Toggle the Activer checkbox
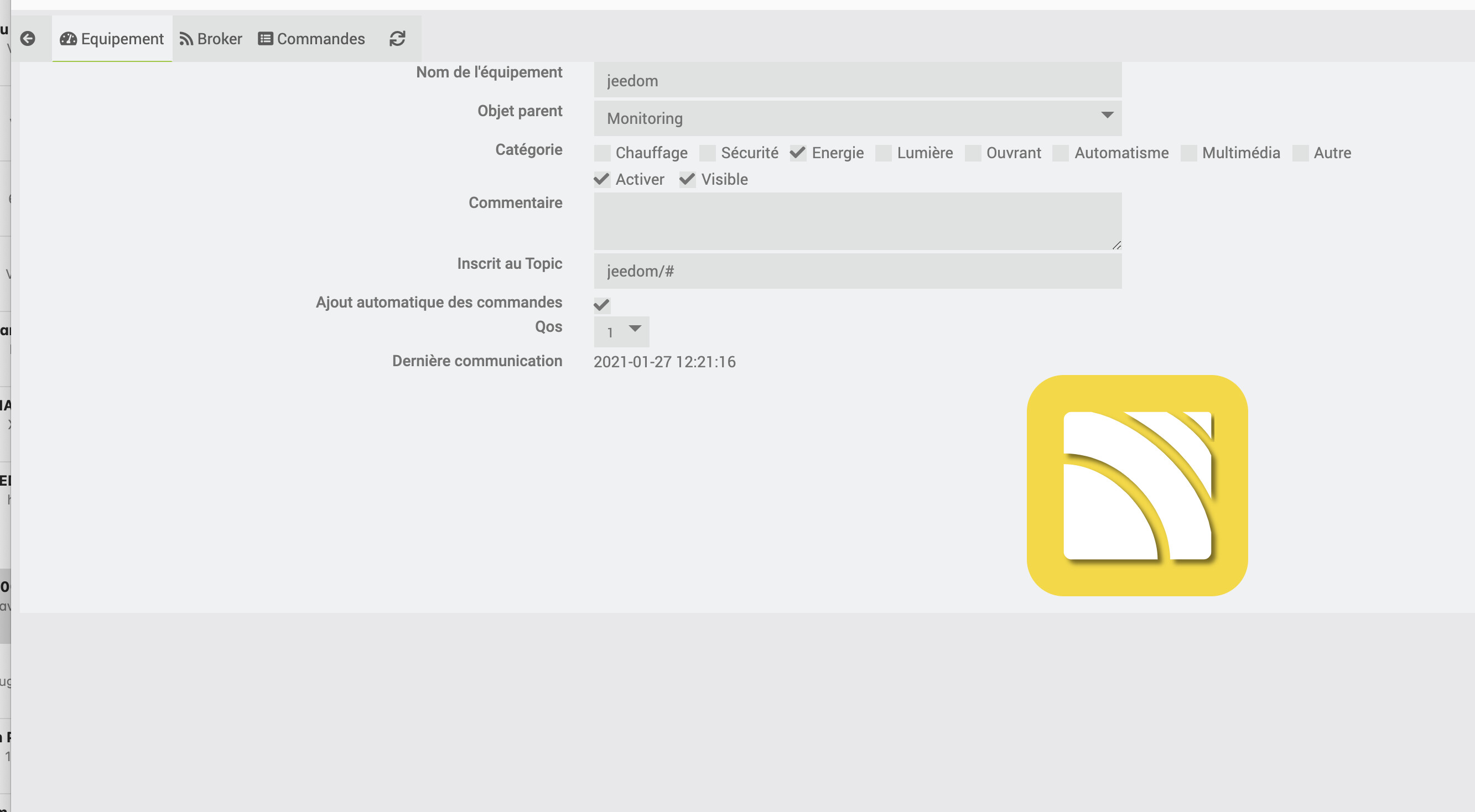Viewport: 1475px width, 812px height. [602, 179]
